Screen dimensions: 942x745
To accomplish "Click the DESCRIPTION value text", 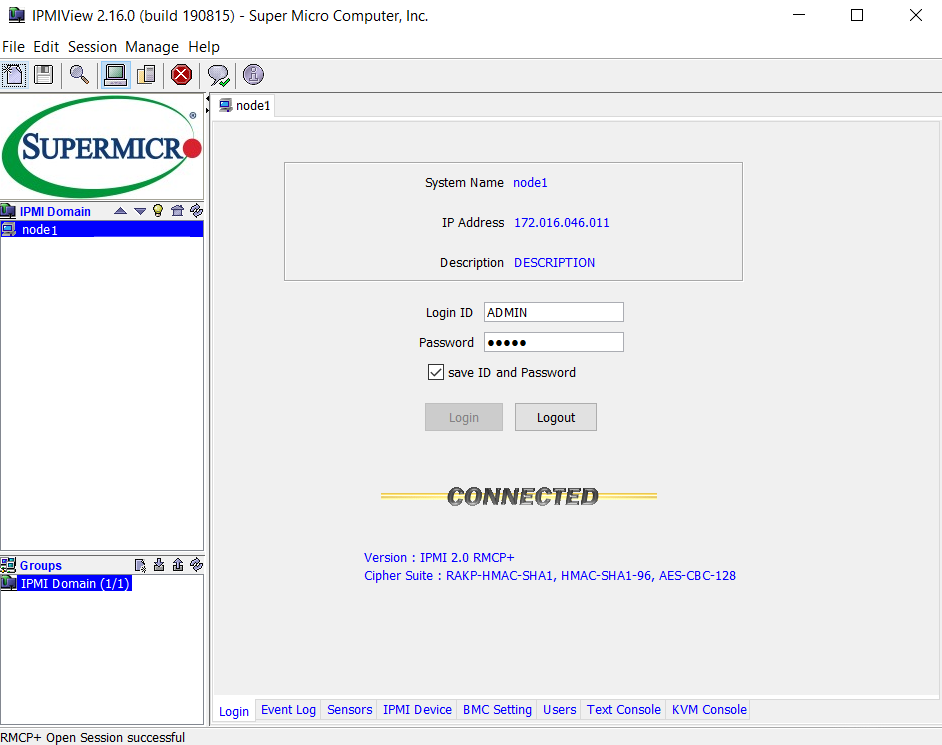I will (555, 263).
